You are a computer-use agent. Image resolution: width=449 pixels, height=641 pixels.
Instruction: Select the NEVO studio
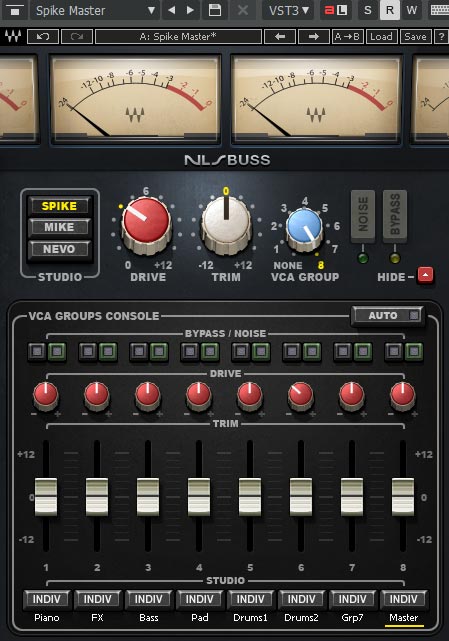click(59, 249)
